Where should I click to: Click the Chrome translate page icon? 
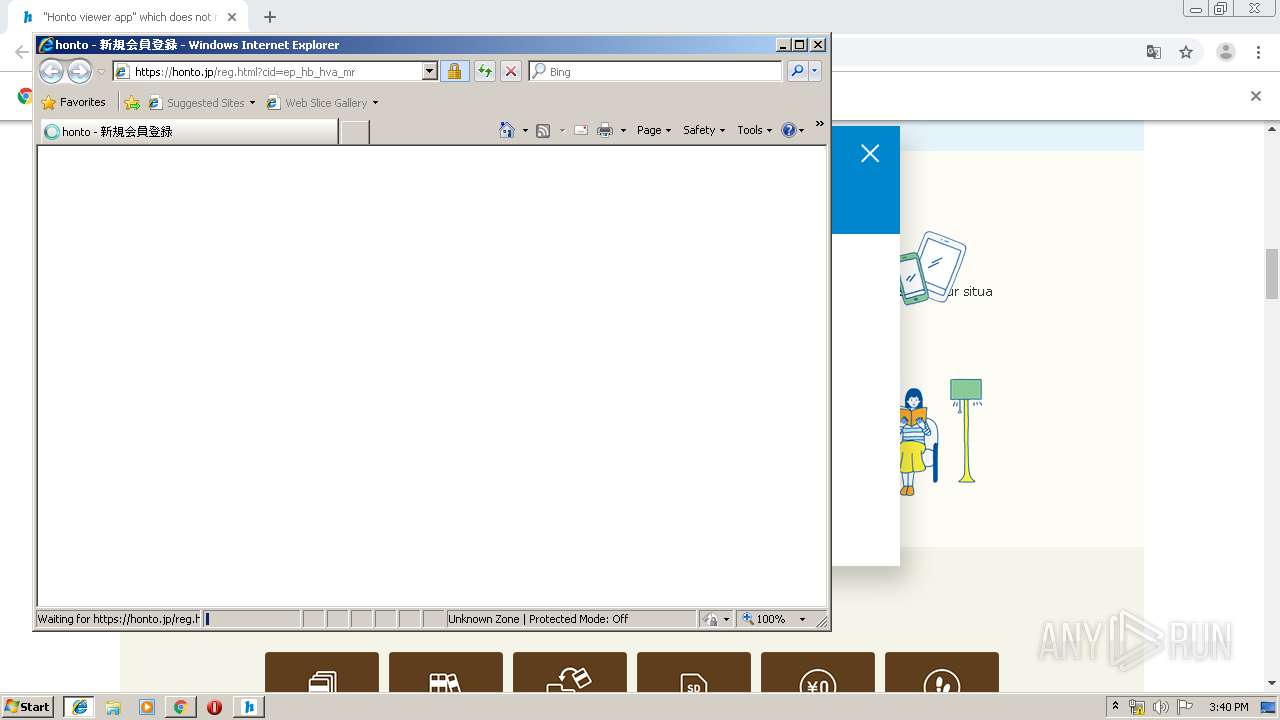pyautogui.click(x=1154, y=52)
